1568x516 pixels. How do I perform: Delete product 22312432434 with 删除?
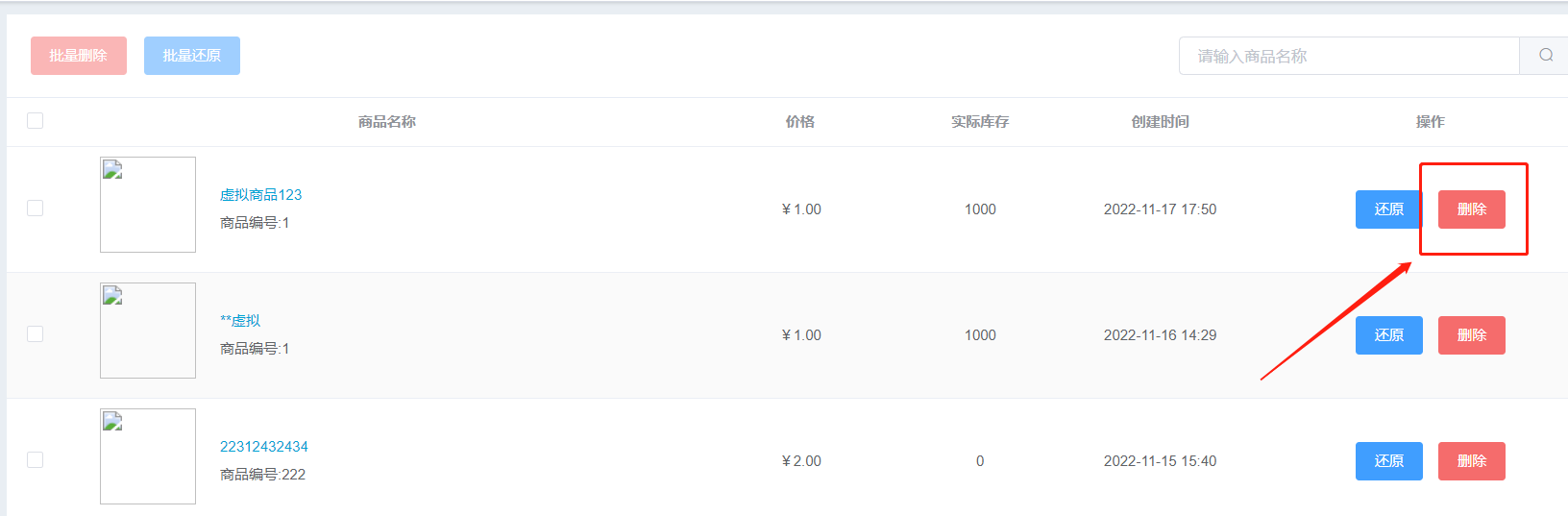click(x=1472, y=461)
